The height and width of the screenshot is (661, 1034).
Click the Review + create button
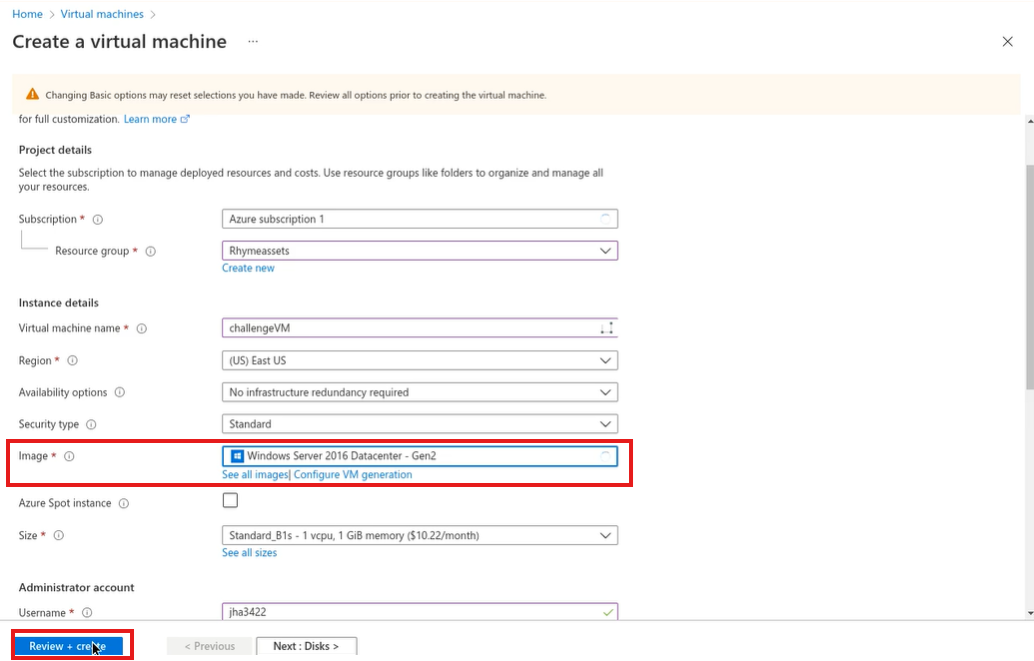point(67,646)
